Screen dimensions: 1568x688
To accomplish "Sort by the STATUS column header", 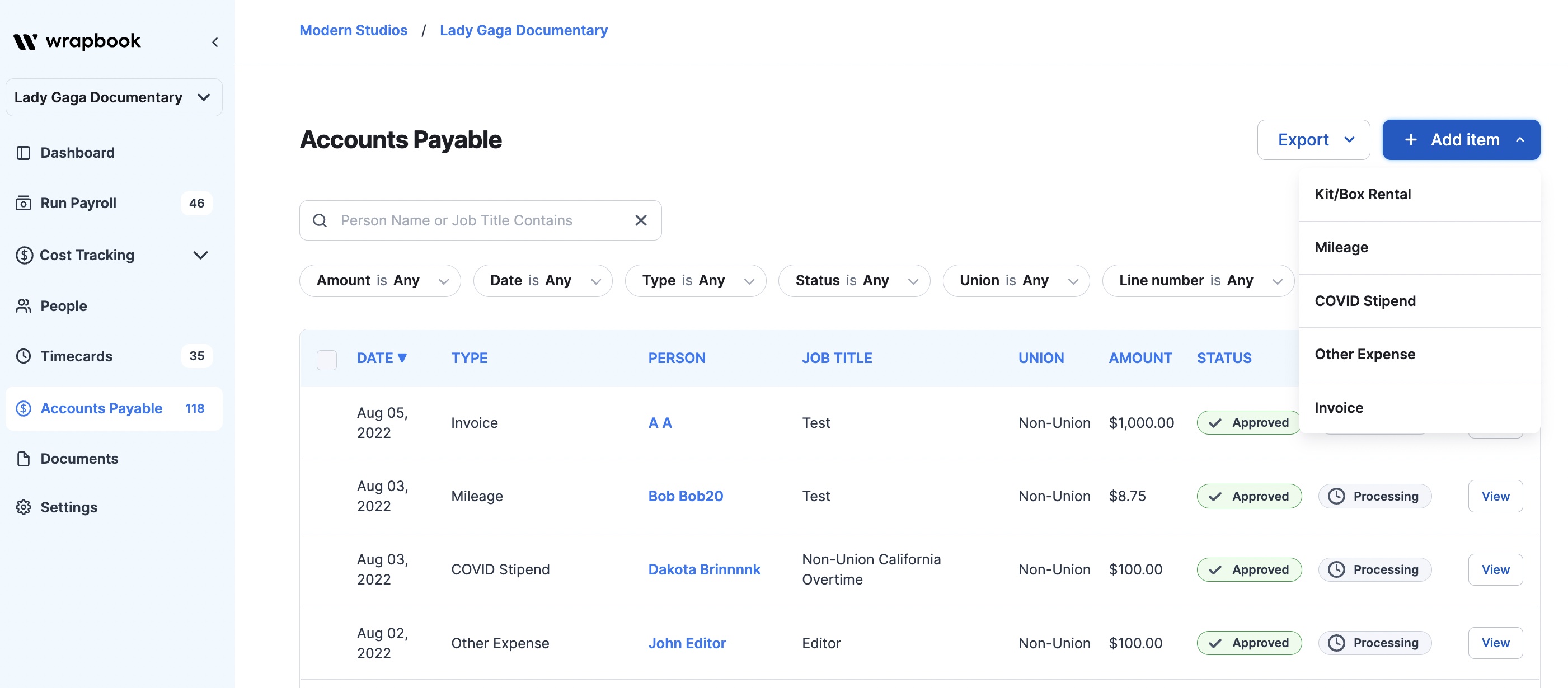I will pos(1224,357).
